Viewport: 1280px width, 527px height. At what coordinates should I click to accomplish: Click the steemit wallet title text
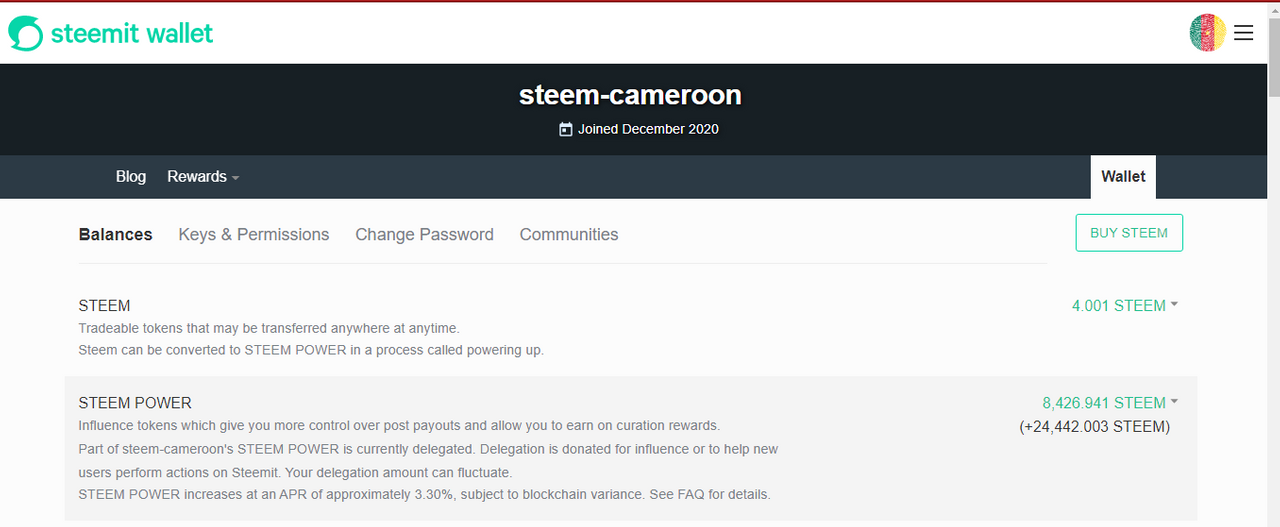pos(132,33)
